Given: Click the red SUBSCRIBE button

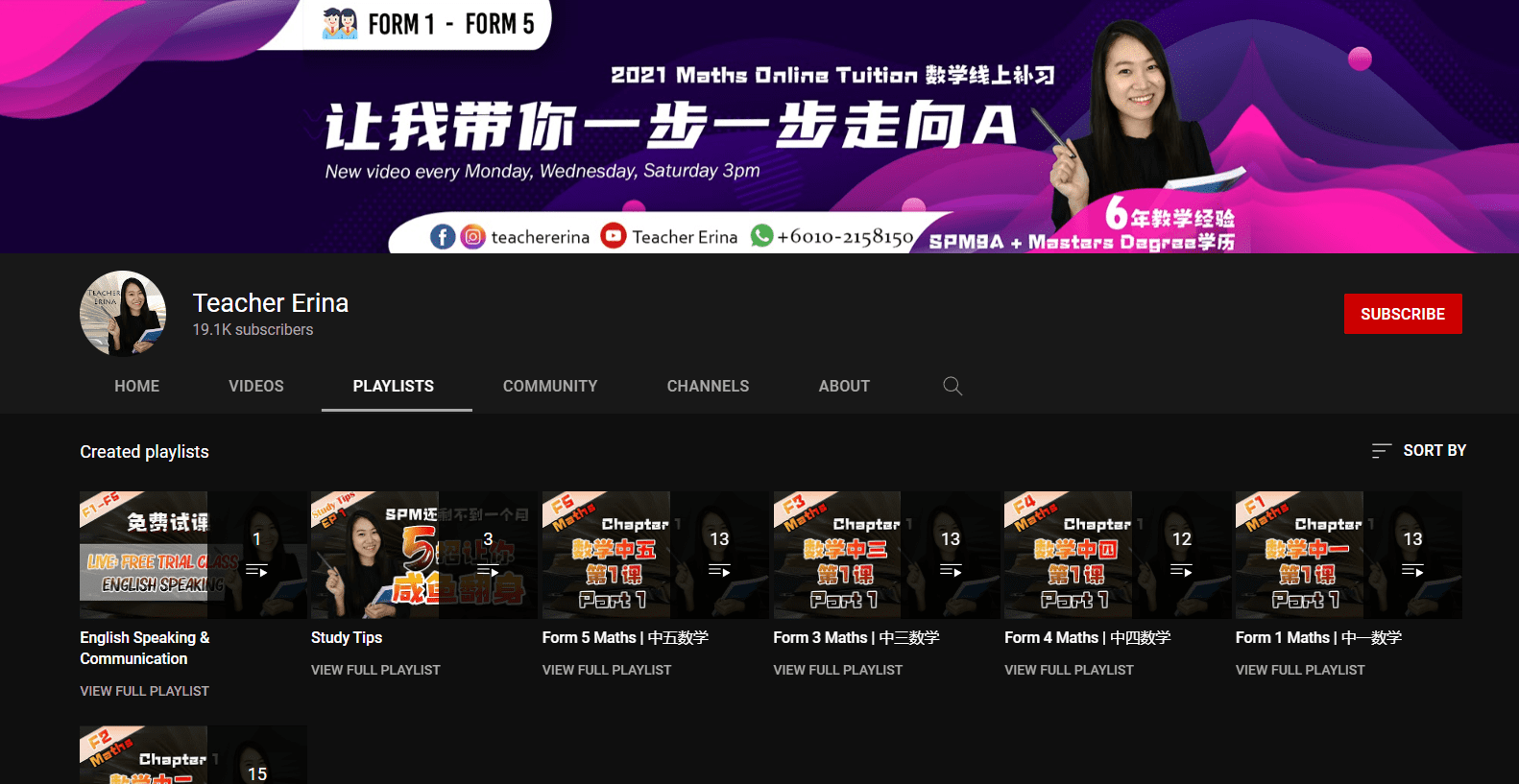Looking at the screenshot, I should point(1403,314).
